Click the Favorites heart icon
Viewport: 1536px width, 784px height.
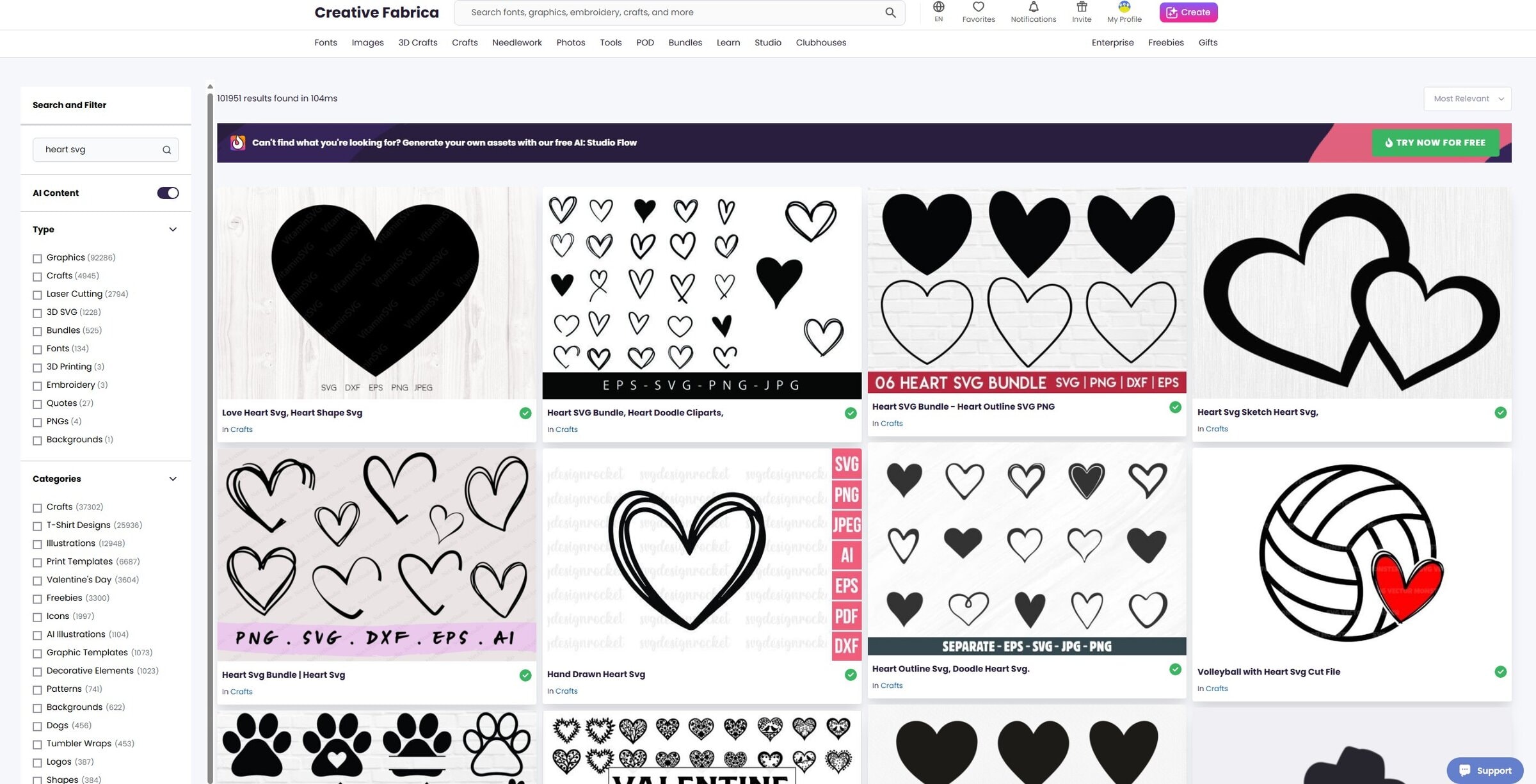pyautogui.click(x=978, y=7)
